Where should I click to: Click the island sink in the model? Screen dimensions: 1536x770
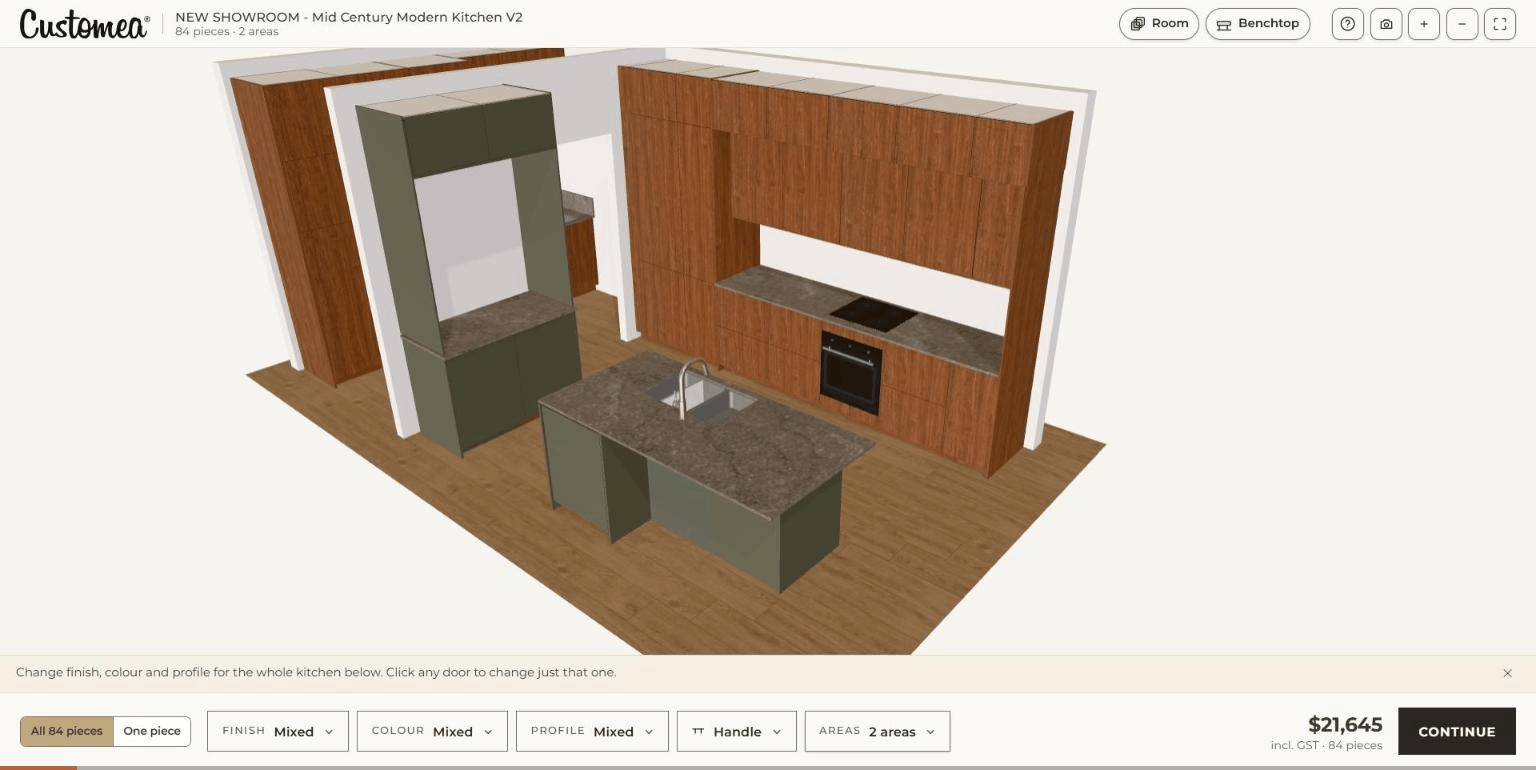[702, 397]
